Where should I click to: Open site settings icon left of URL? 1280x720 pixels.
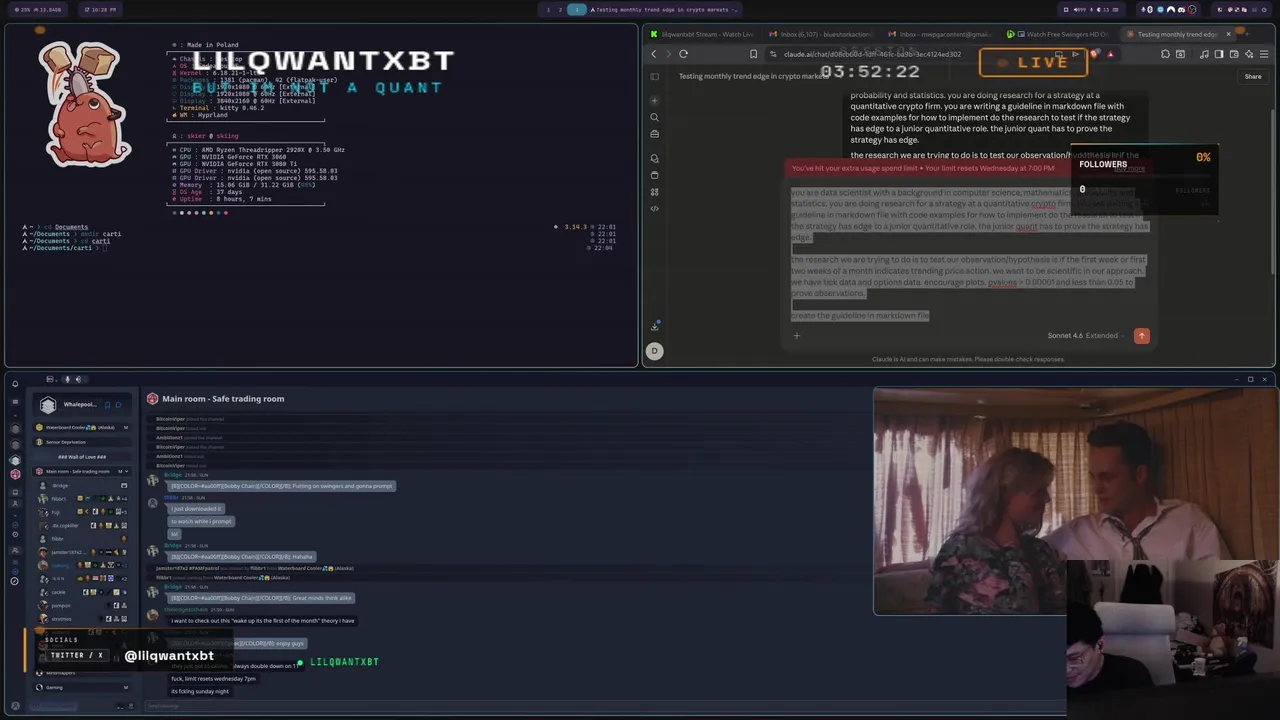pyautogui.click(x=773, y=54)
